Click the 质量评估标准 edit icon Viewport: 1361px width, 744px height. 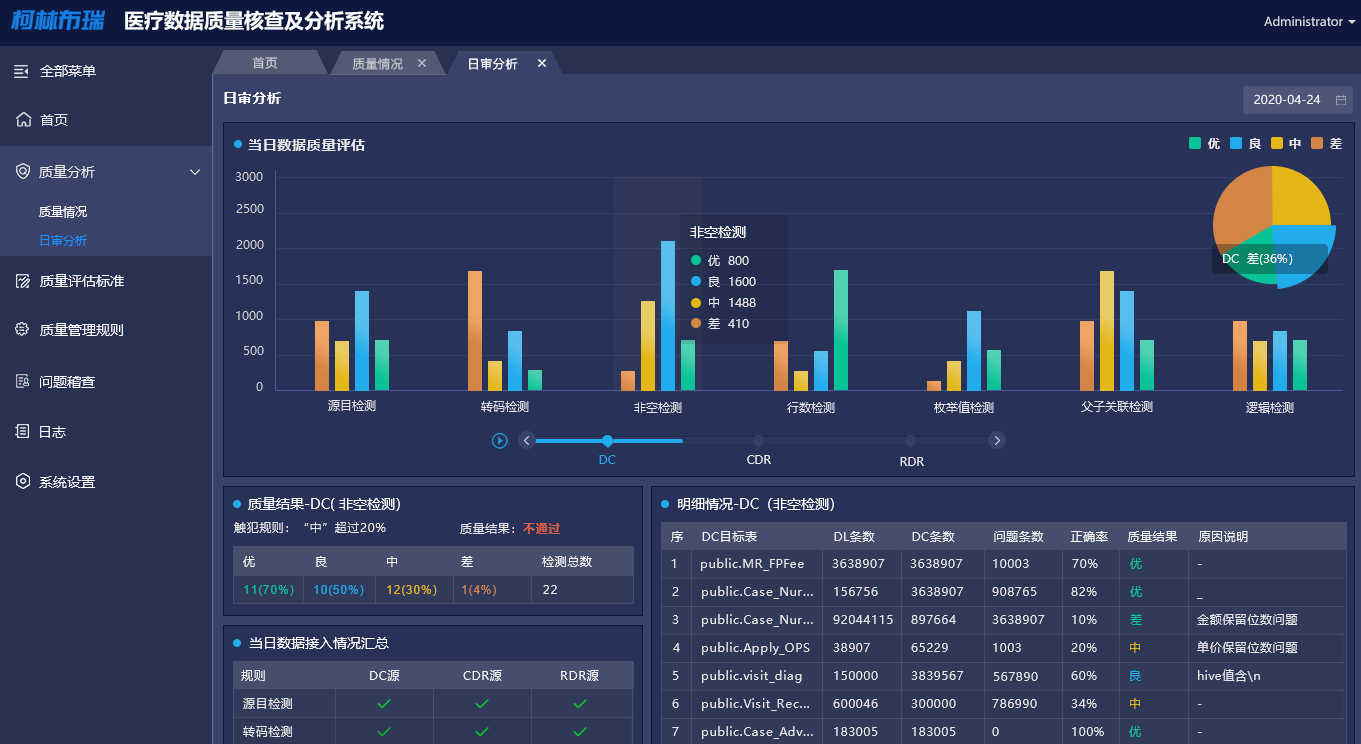(x=23, y=281)
